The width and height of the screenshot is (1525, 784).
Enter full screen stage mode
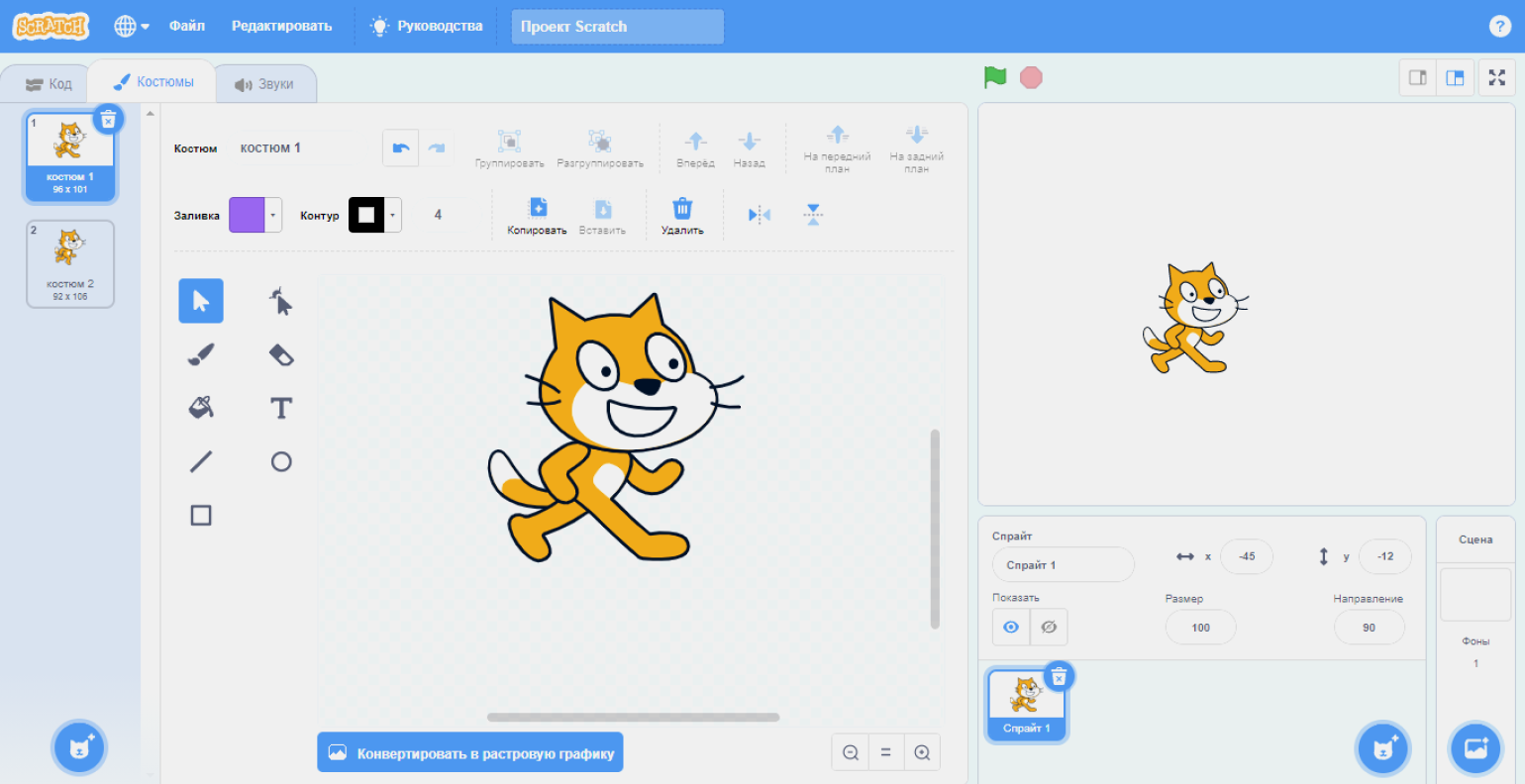pos(1497,77)
